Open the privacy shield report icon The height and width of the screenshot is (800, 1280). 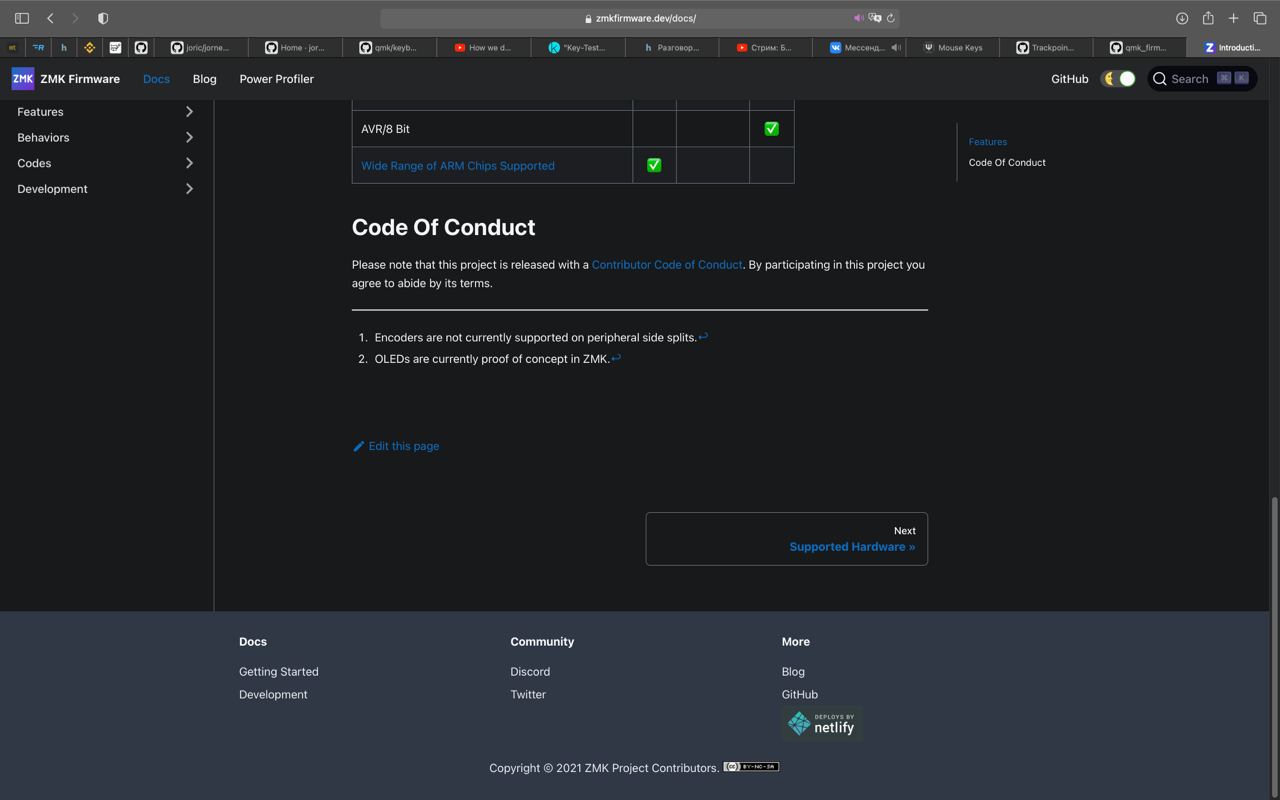(x=103, y=18)
